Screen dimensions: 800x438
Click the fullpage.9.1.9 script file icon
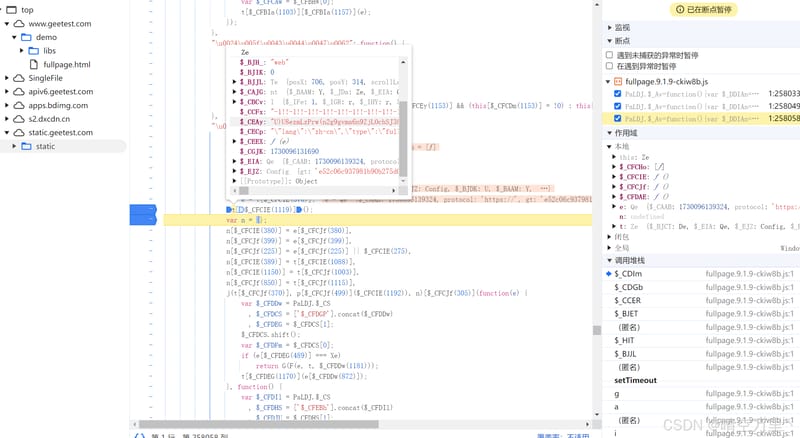pyautogui.click(x=618, y=82)
